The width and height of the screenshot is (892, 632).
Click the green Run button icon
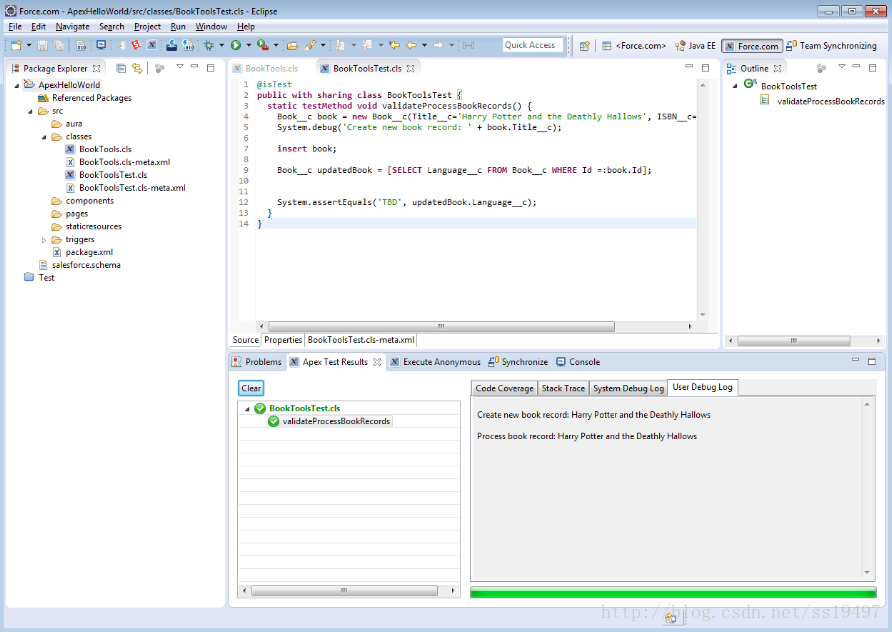[x=236, y=45]
